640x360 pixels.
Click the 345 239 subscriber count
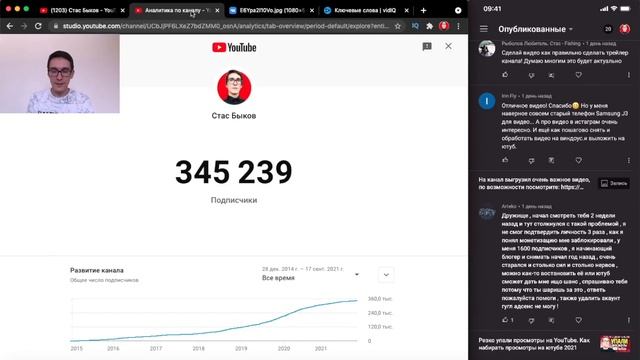(234, 172)
